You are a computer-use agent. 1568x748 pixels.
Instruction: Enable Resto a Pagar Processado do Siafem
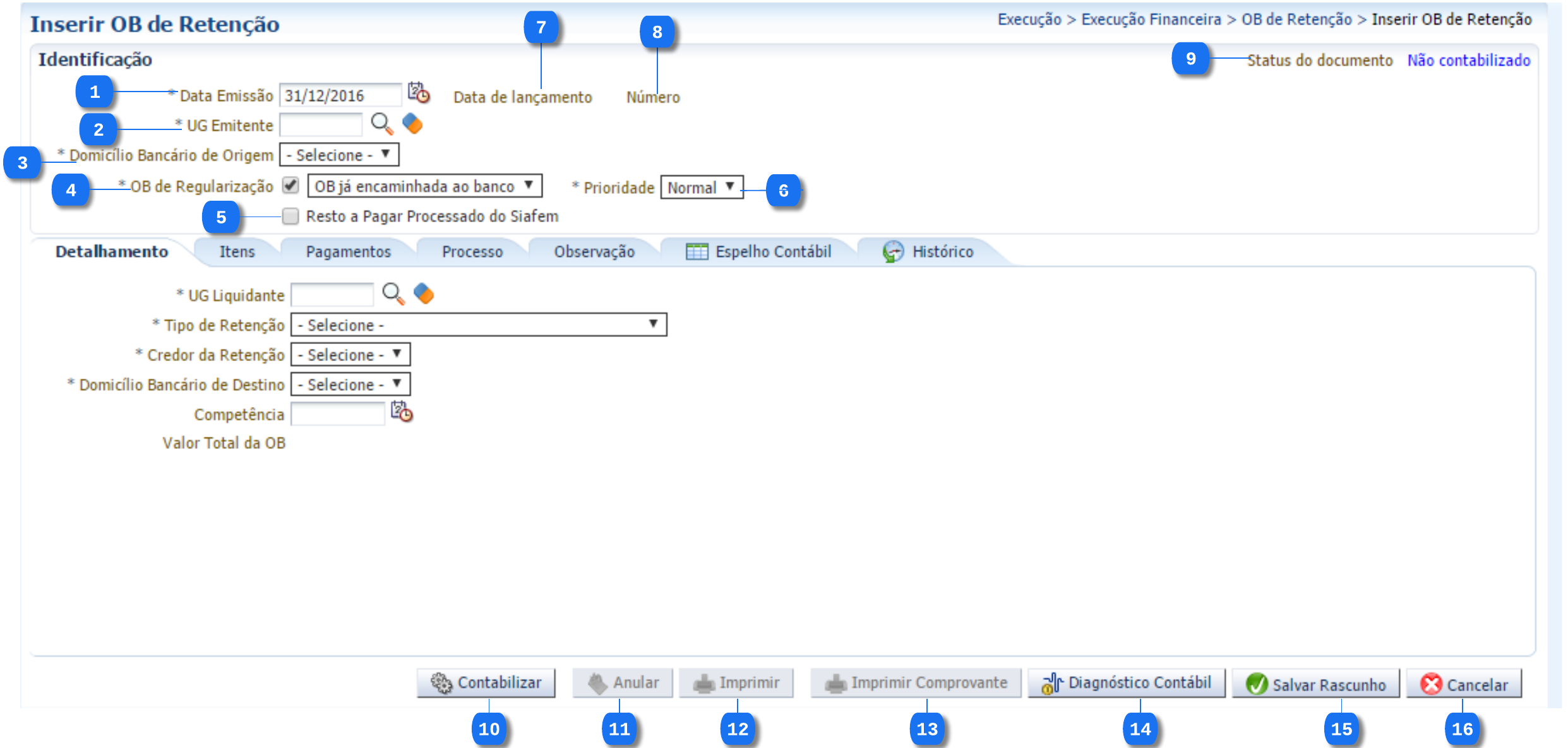tap(290, 217)
